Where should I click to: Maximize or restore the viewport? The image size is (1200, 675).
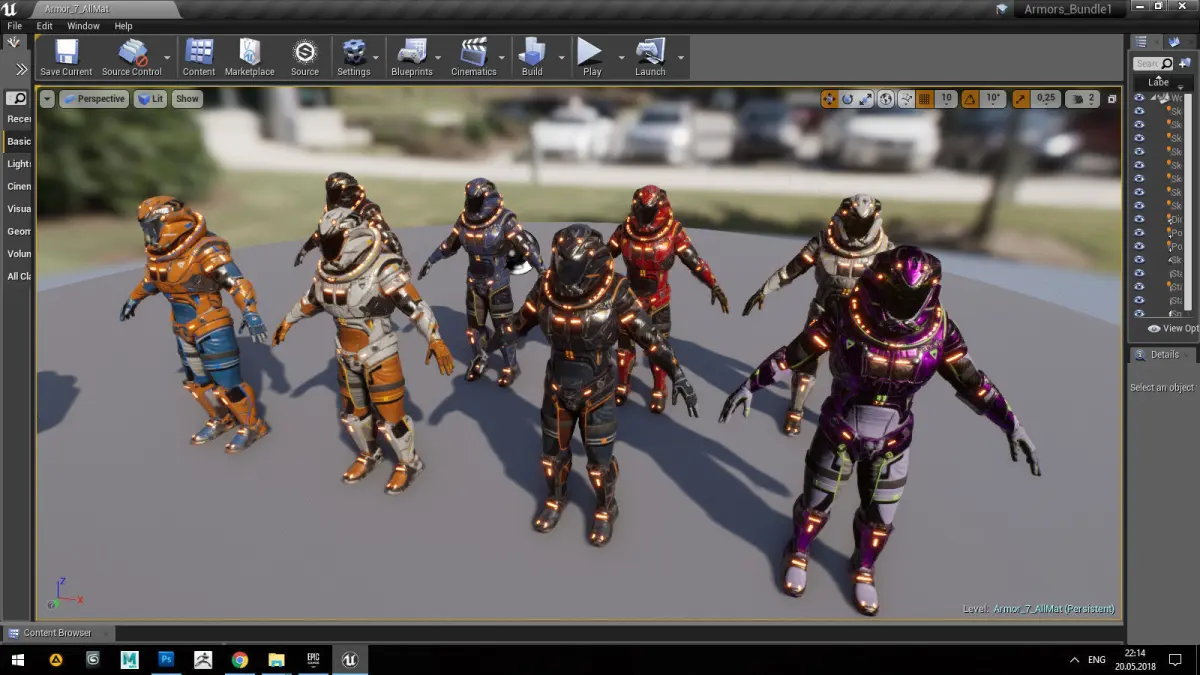1112,99
